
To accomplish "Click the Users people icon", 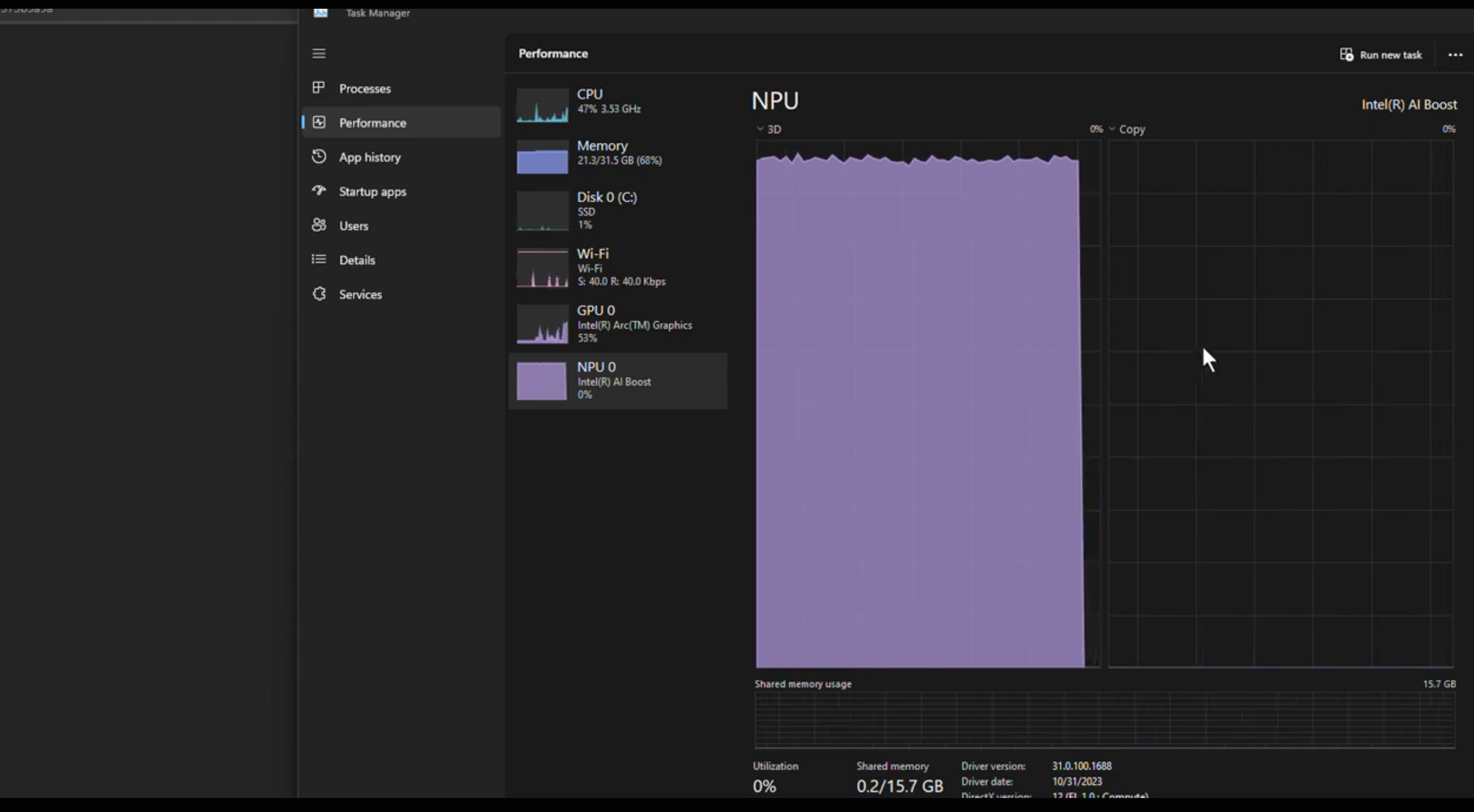I will pos(319,225).
